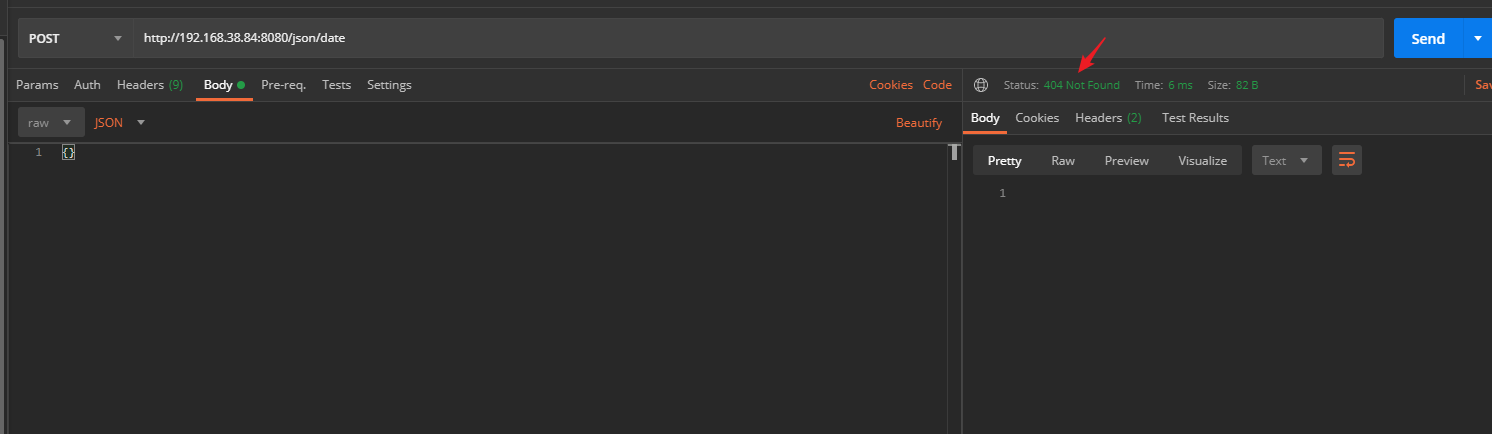Screen dimensions: 1492x434
Task: Click the request editor vertical scrollbar
Action: pos(955,290)
